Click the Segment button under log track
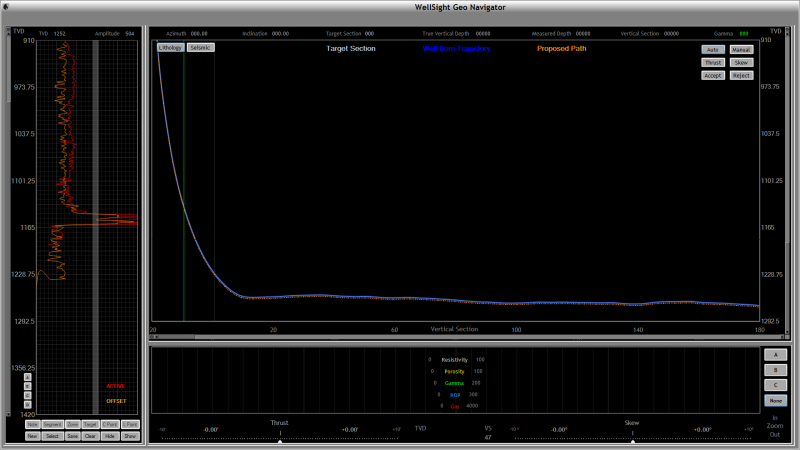Image resolution: width=800 pixels, height=450 pixels. click(x=53, y=425)
